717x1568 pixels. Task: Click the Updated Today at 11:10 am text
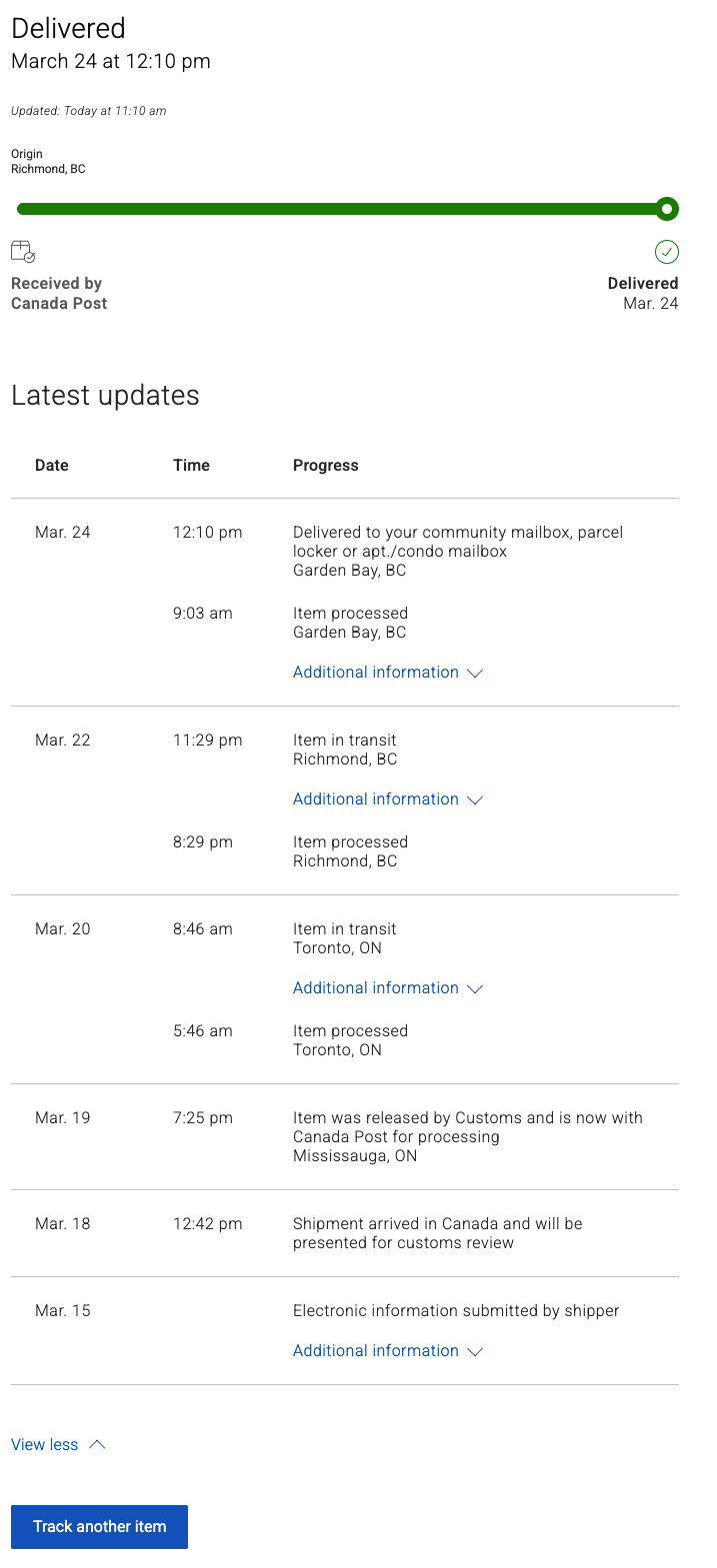[x=88, y=111]
